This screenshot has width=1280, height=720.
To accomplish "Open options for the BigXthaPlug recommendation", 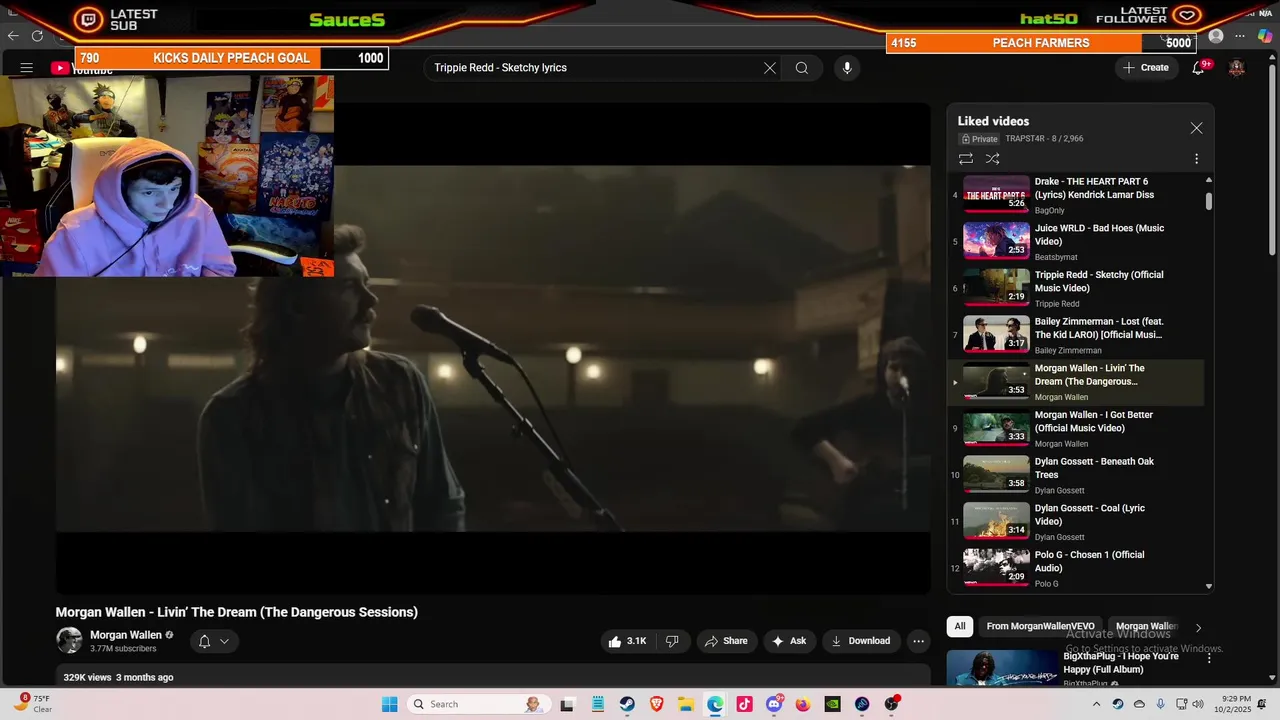I will point(1209,658).
